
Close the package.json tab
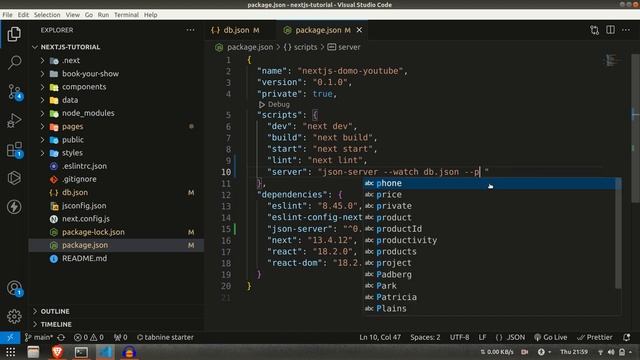click(x=359, y=30)
